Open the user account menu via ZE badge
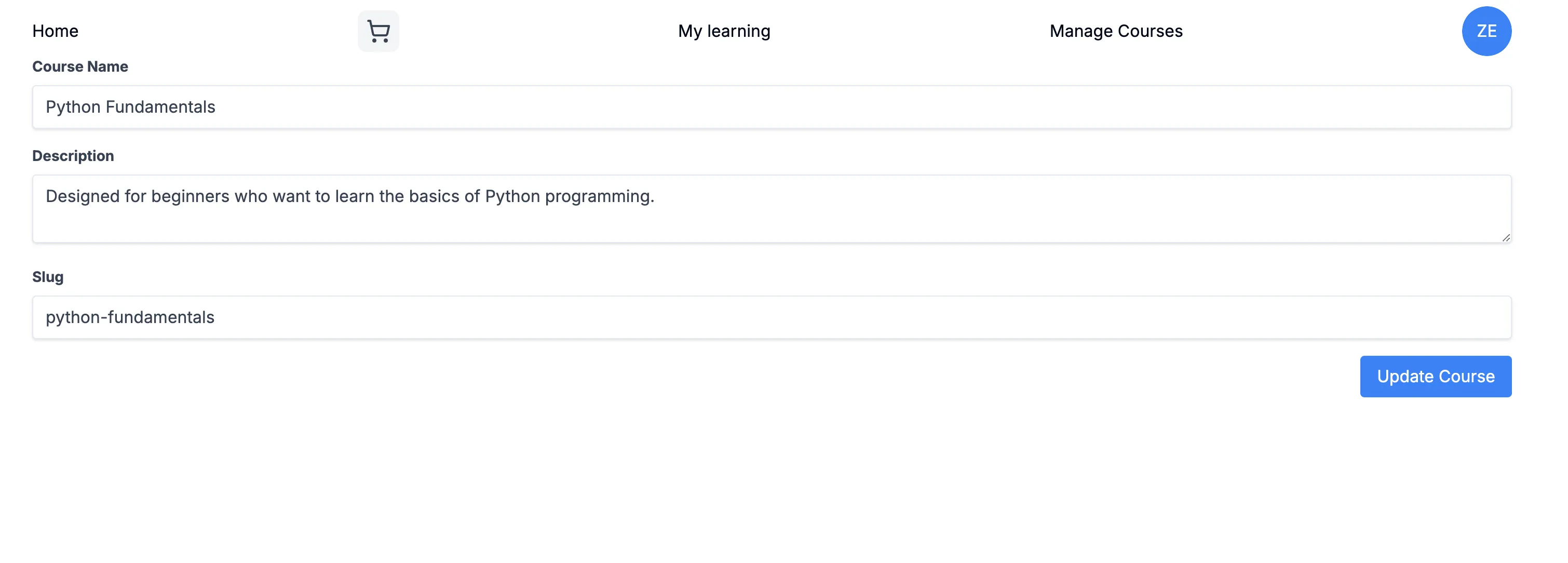Viewport: 1568px width, 563px height. (1487, 31)
